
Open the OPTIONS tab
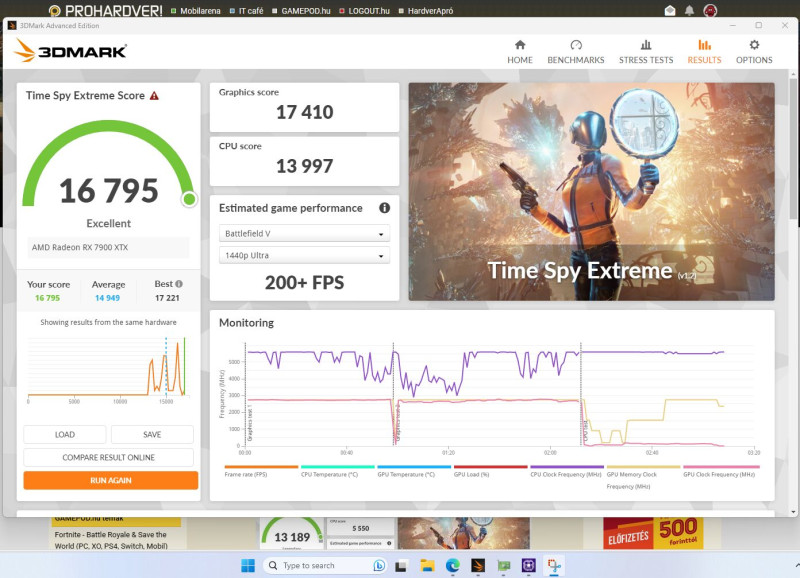click(754, 52)
